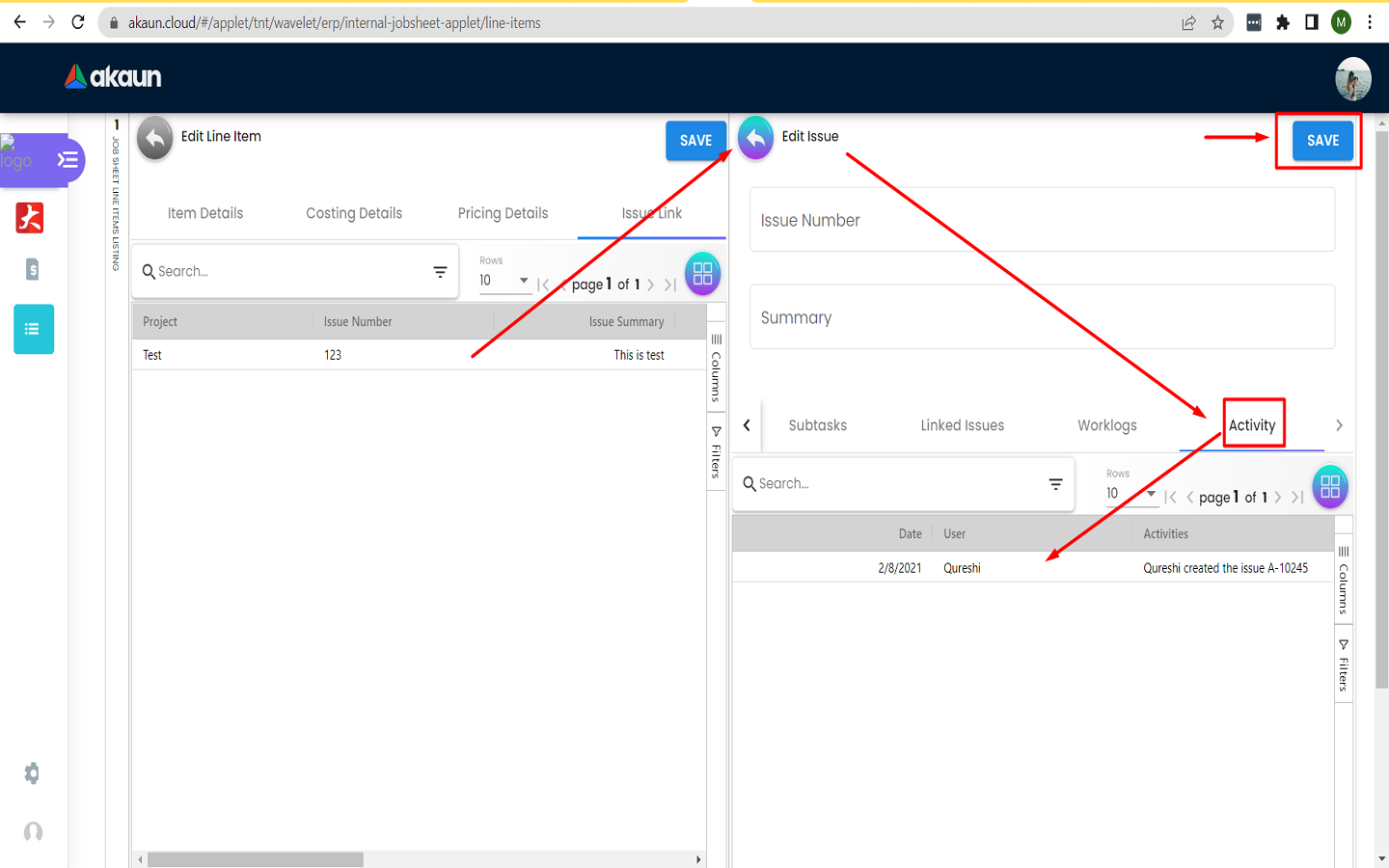Open the settings gear in sidebar
This screenshot has height=868, width=1389.
pyautogui.click(x=32, y=773)
